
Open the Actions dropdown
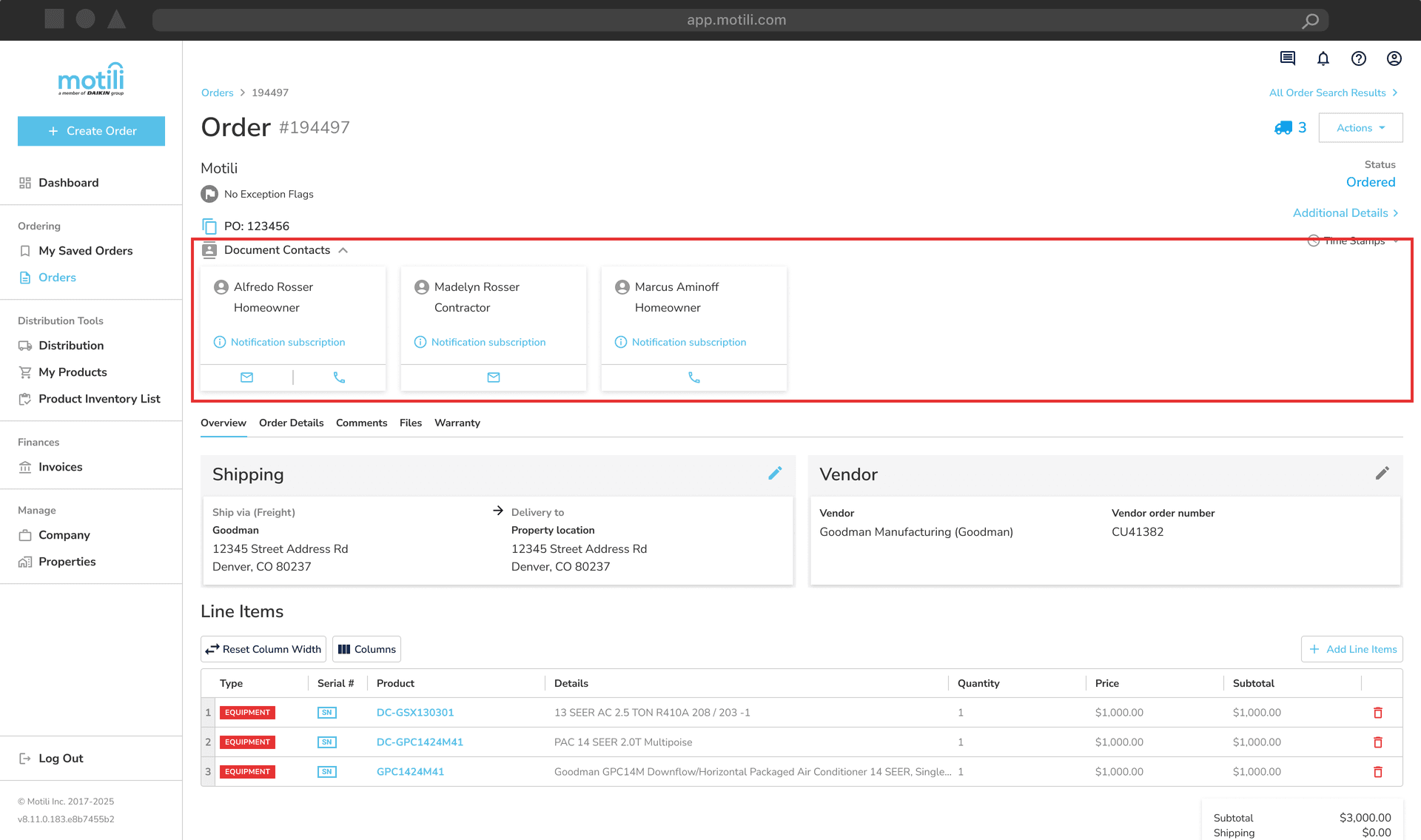1360,127
